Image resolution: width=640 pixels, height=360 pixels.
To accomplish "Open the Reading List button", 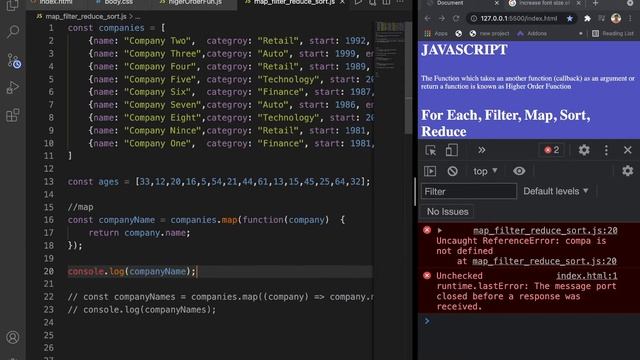I will pos(613,33).
